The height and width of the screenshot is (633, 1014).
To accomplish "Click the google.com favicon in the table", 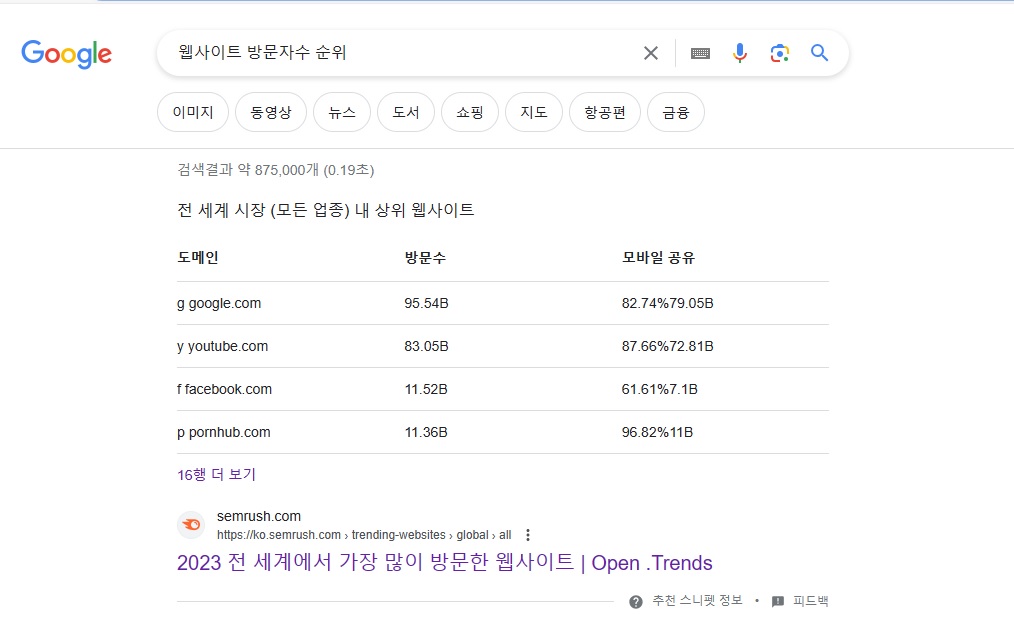I will tap(180, 303).
